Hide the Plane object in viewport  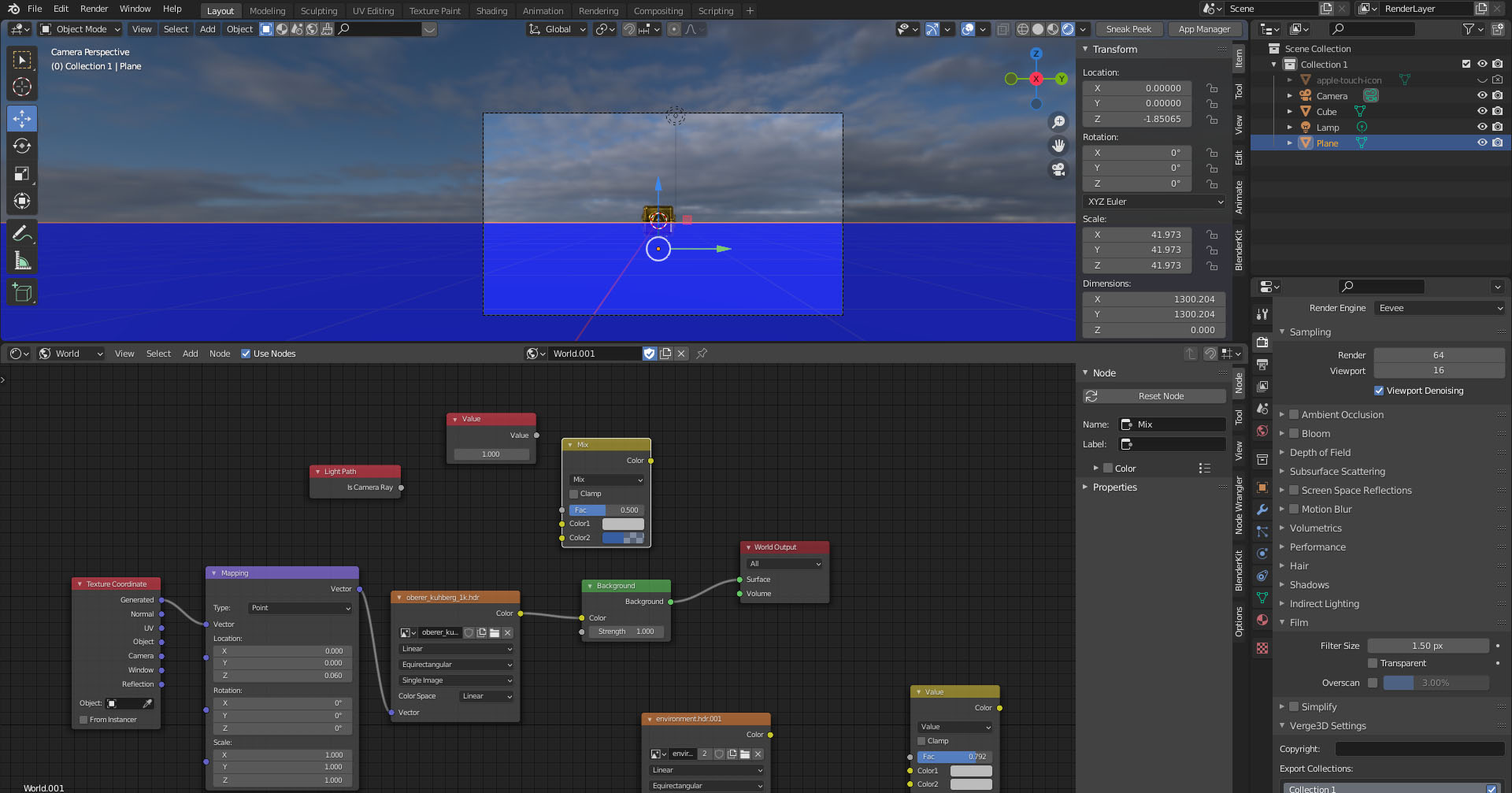point(1482,143)
